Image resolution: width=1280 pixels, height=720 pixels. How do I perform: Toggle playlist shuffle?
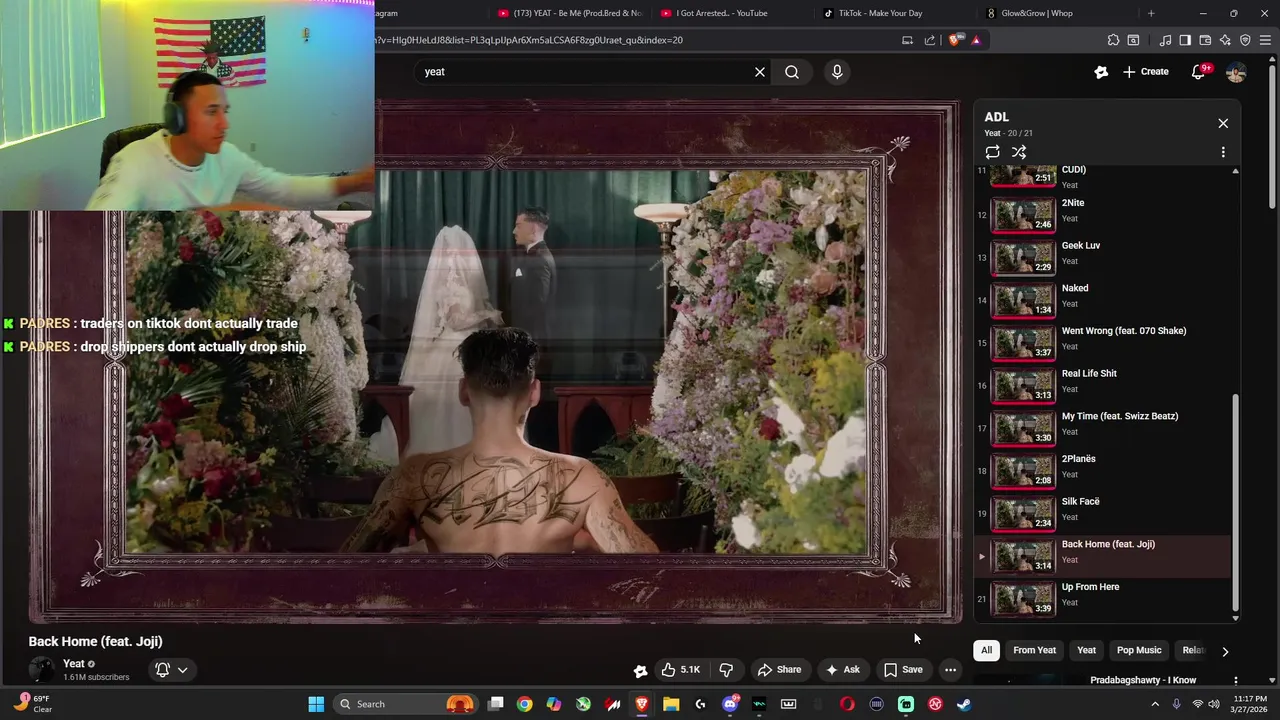click(1019, 152)
